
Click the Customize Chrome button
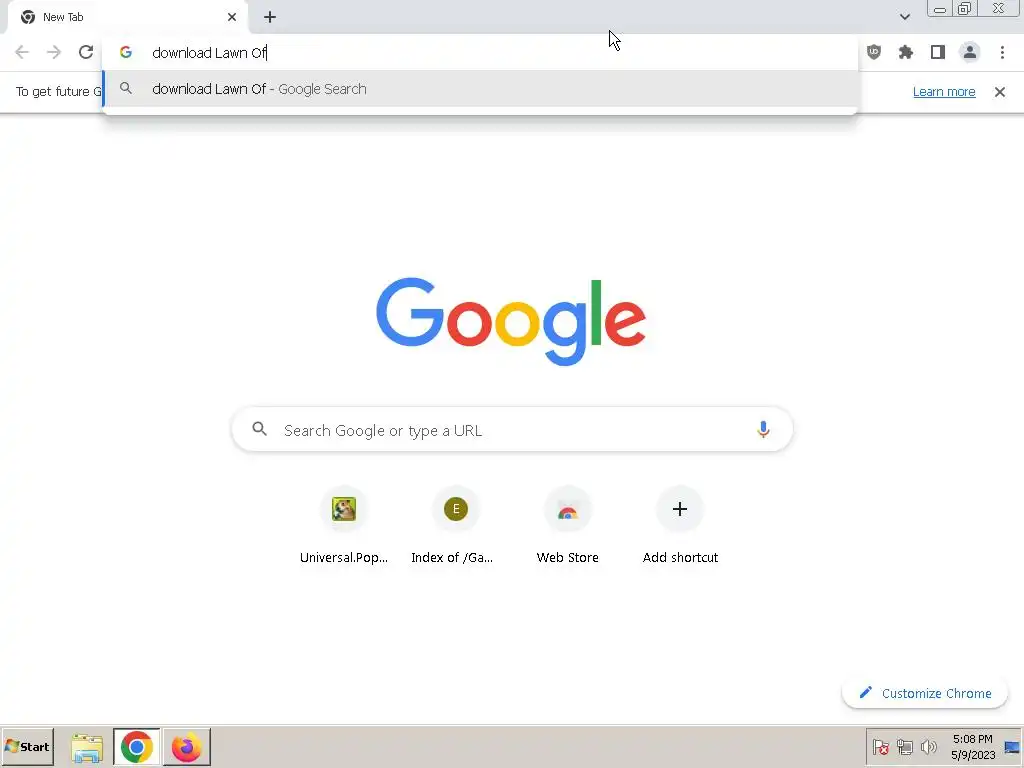[x=925, y=693]
